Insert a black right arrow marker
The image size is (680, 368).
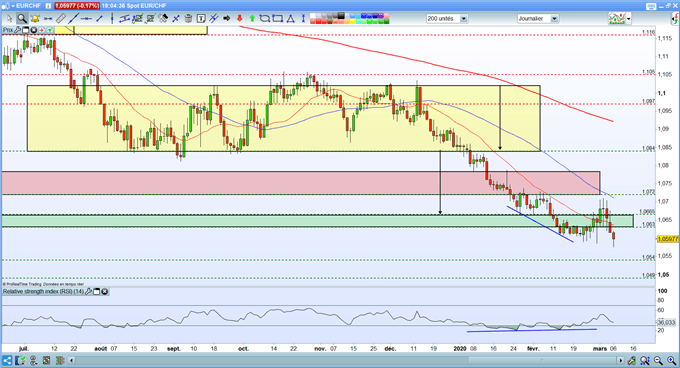226,19
